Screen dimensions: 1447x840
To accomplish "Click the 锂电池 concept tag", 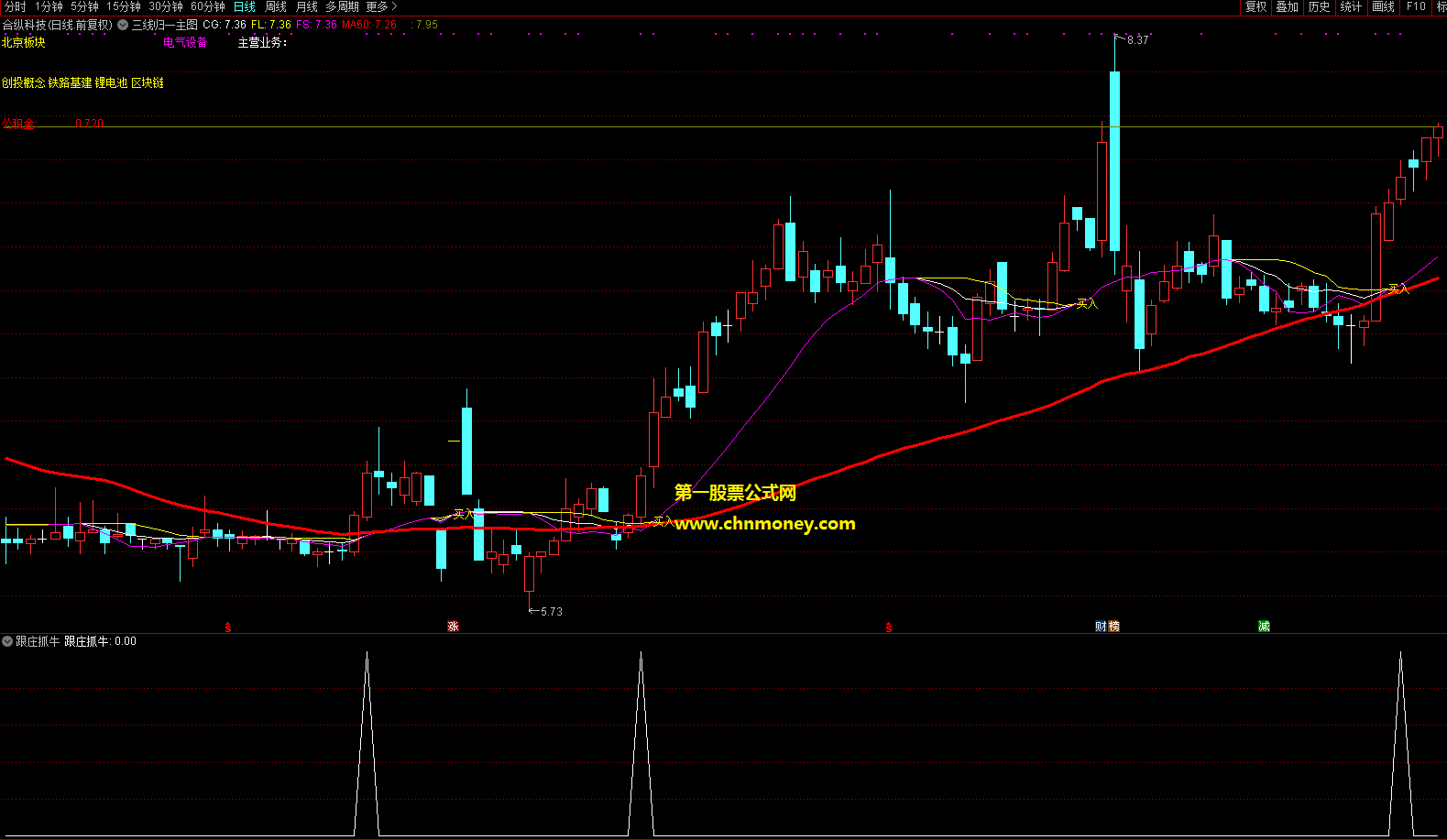I will pyautogui.click(x=111, y=82).
